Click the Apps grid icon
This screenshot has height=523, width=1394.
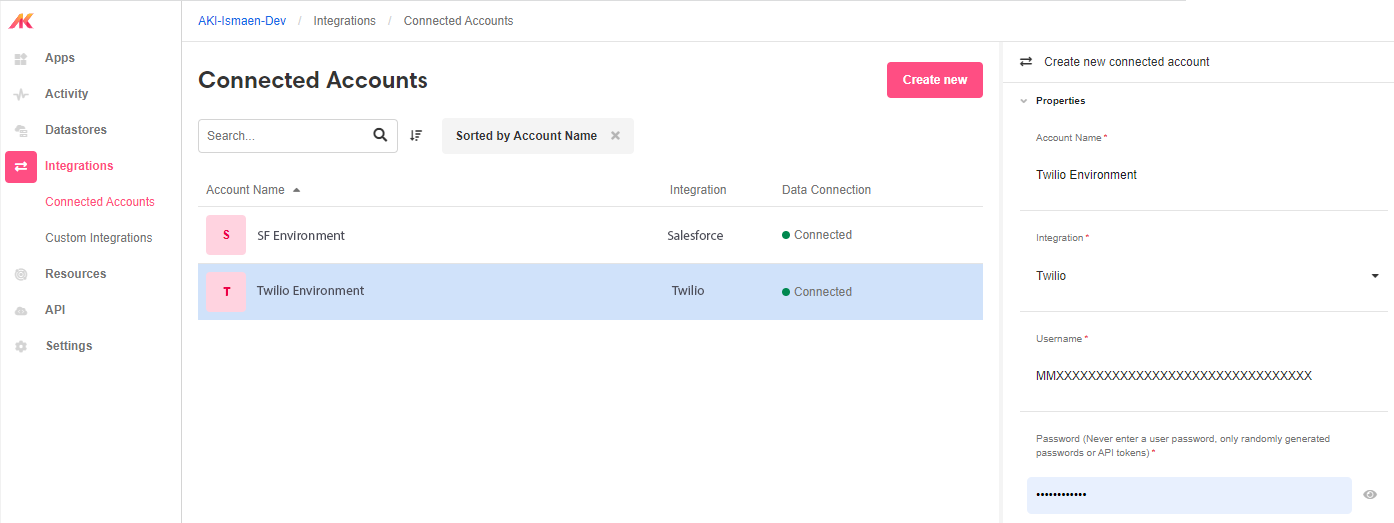pos(21,59)
